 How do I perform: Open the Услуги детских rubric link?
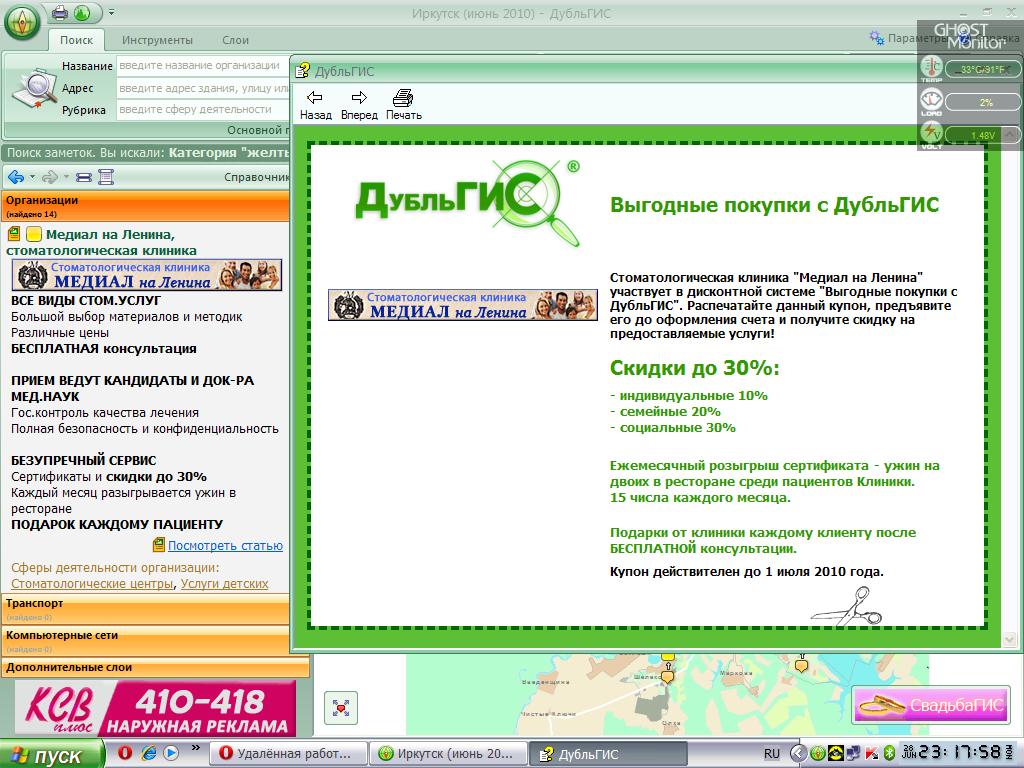(225, 584)
